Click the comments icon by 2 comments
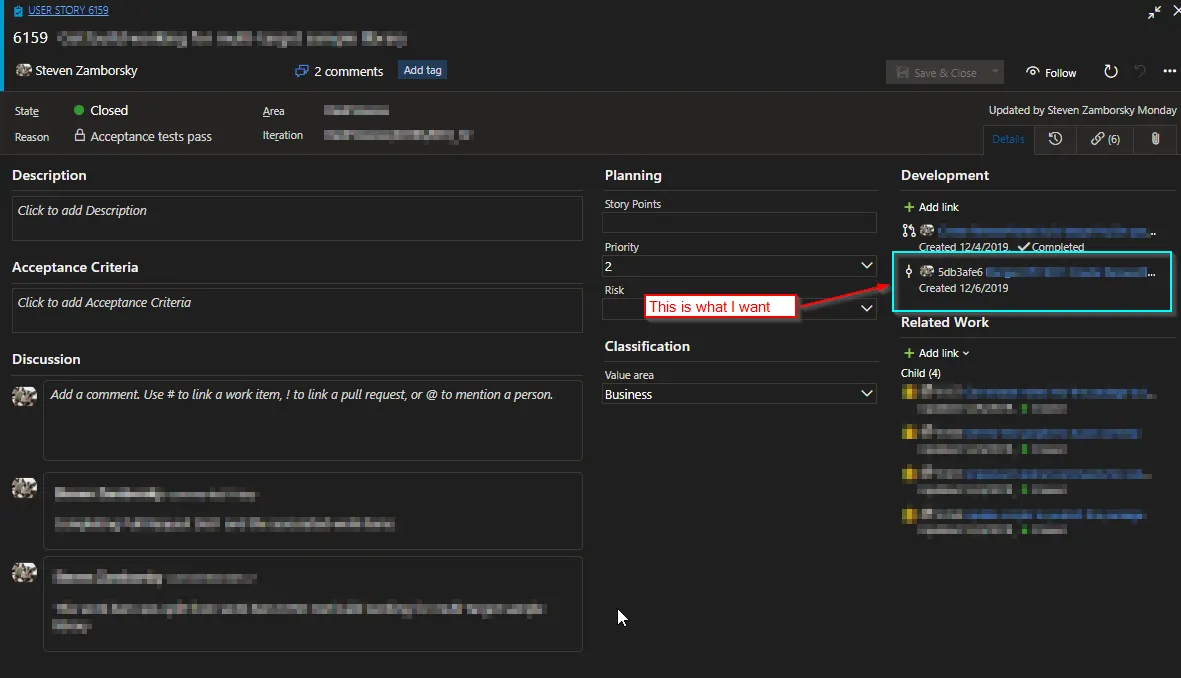Screen dimensions: 1181x678 301,71
